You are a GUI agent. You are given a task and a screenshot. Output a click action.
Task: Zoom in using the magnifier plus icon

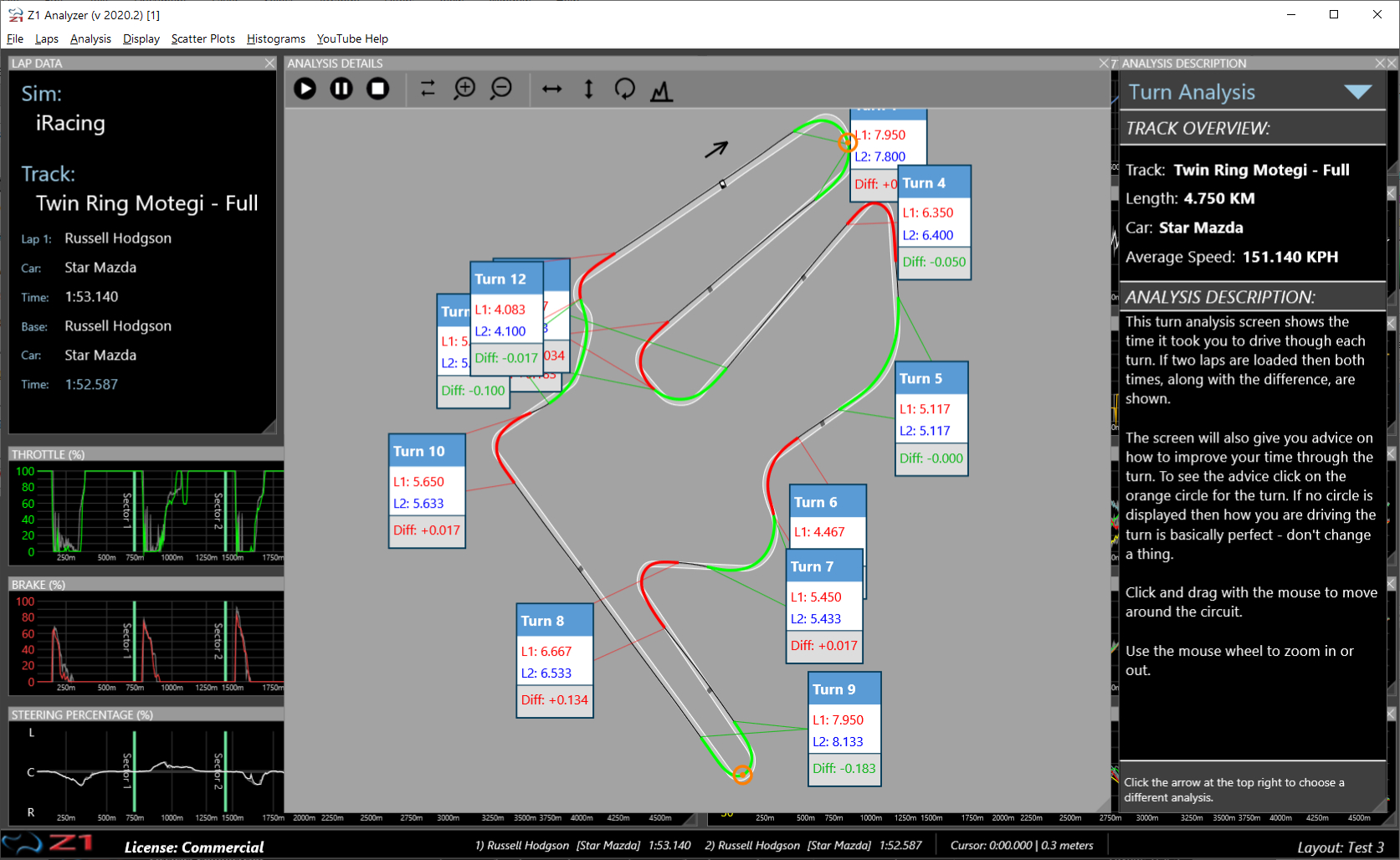[464, 89]
